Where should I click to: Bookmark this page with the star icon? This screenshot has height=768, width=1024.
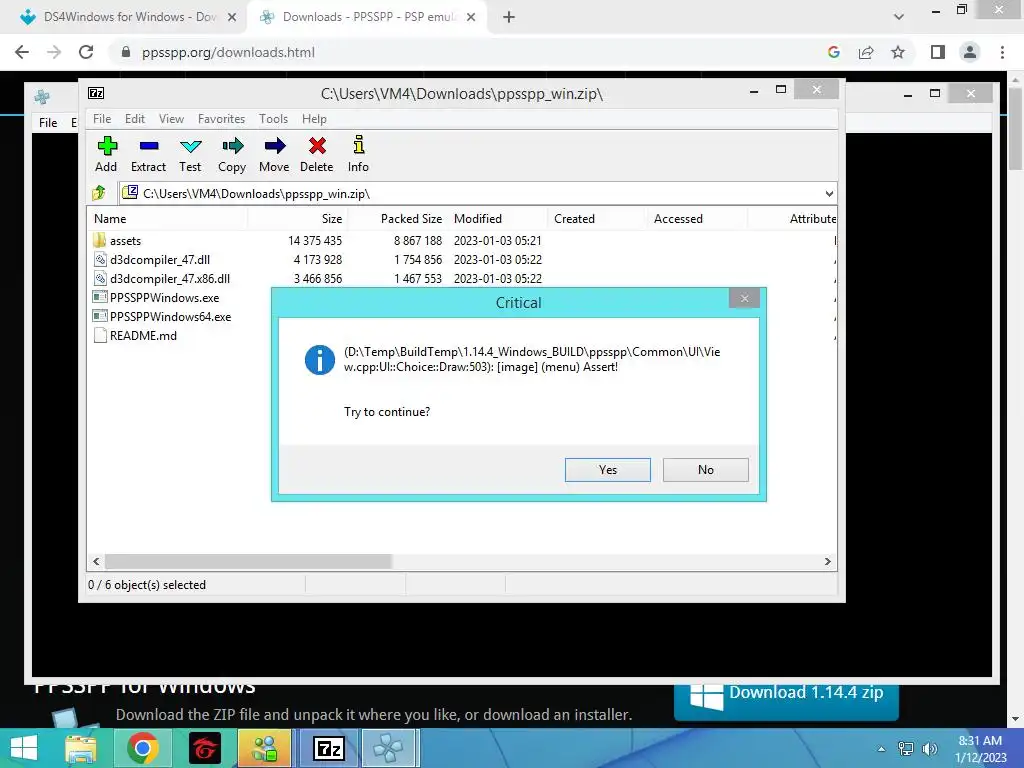898,52
